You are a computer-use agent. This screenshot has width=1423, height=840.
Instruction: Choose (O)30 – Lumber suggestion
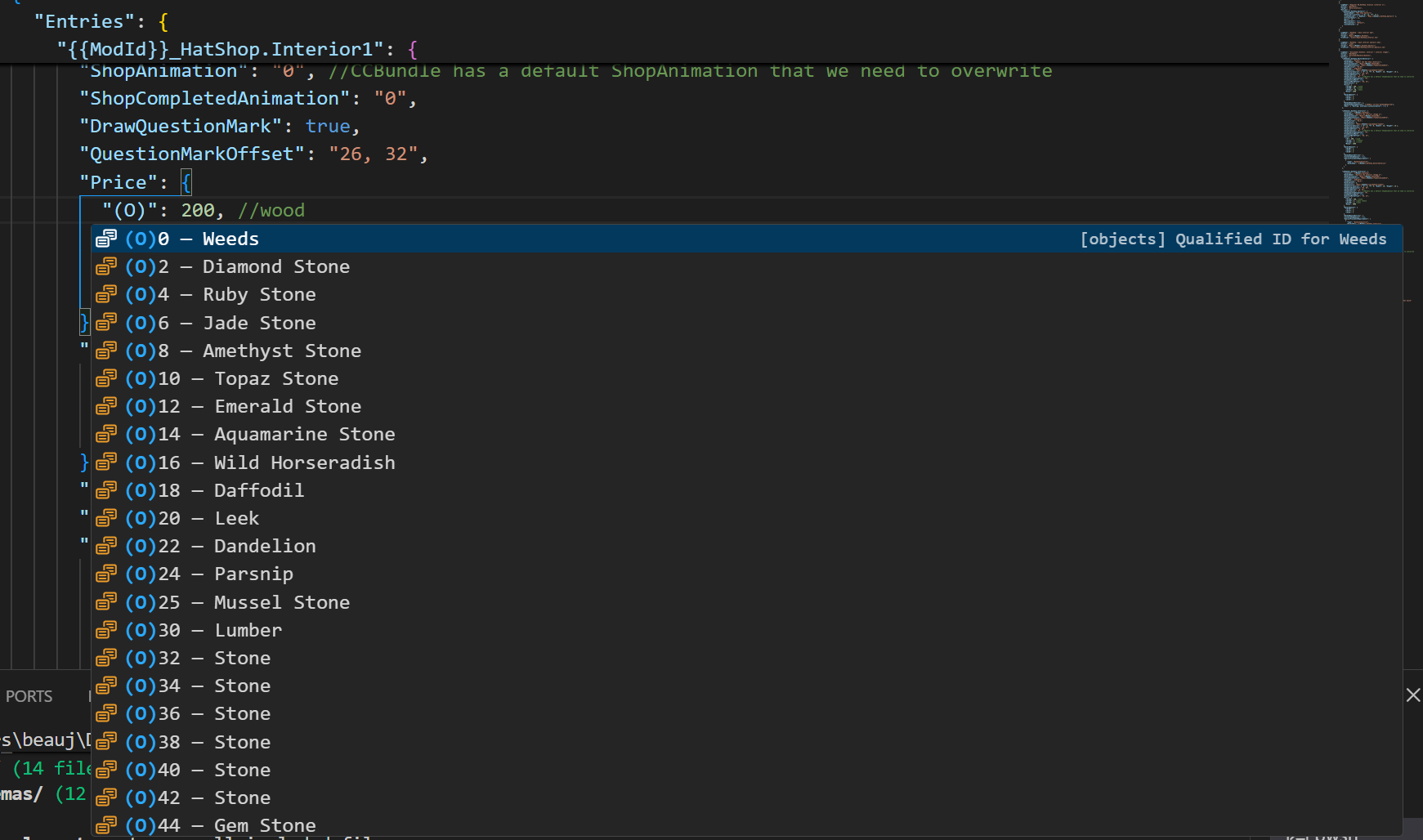[746, 630]
